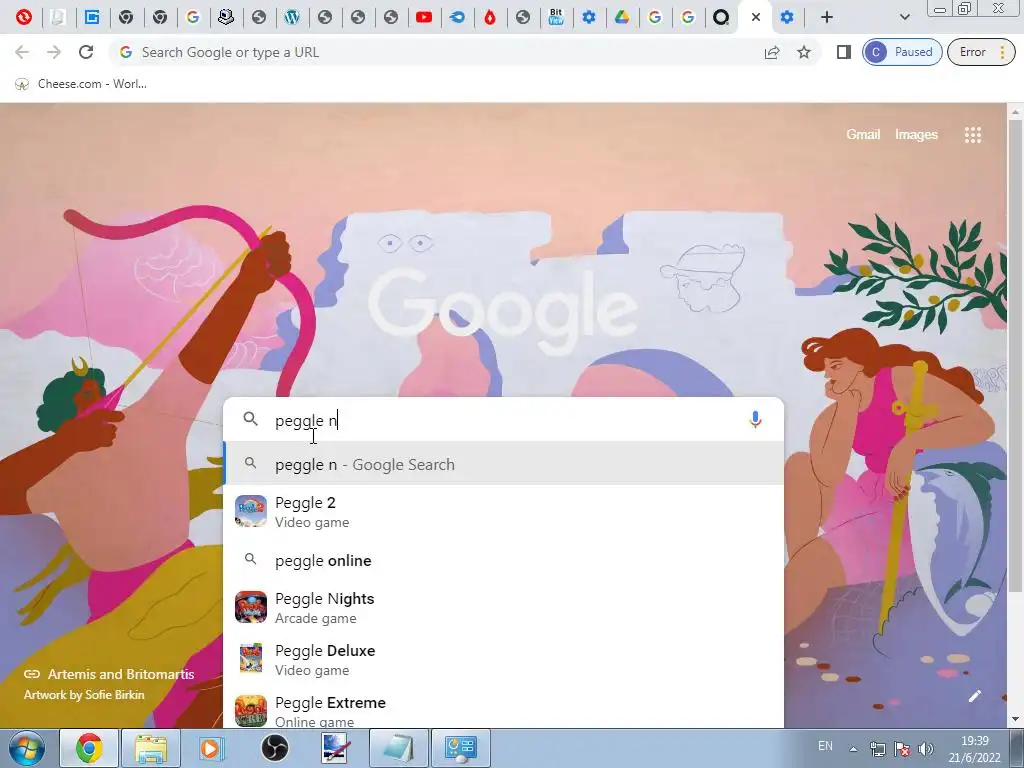This screenshot has width=1024, height=768.
Task: Click the Peggle 2 game thumbnail
Action: point(251,511)
